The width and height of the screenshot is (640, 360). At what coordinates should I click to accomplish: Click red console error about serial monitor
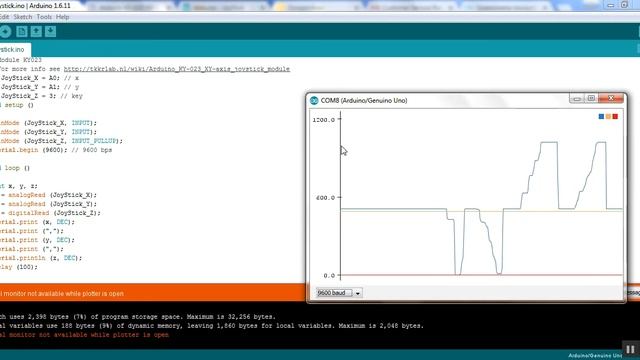tap(84, 334)
